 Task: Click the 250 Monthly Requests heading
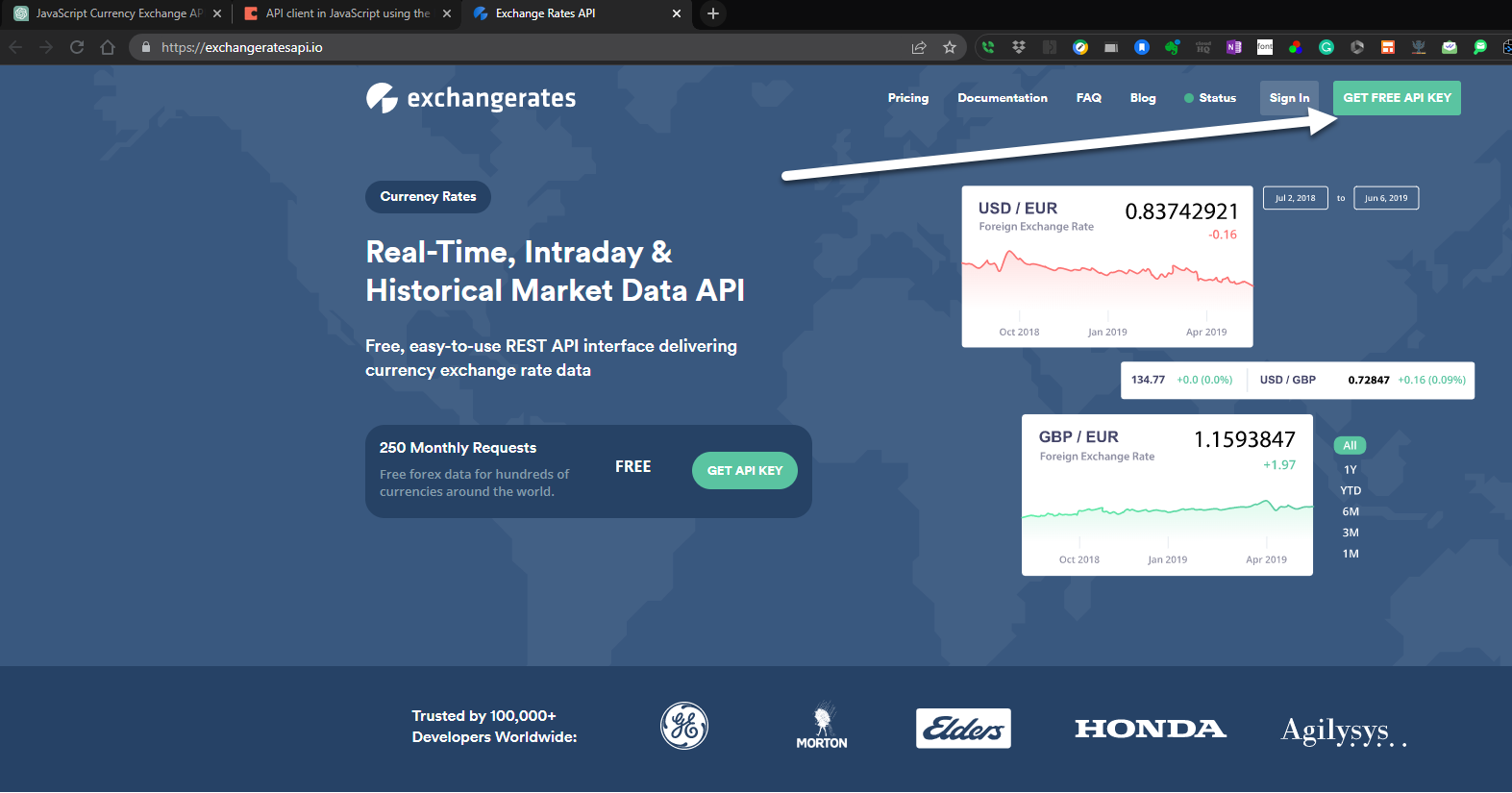point(458,448)
